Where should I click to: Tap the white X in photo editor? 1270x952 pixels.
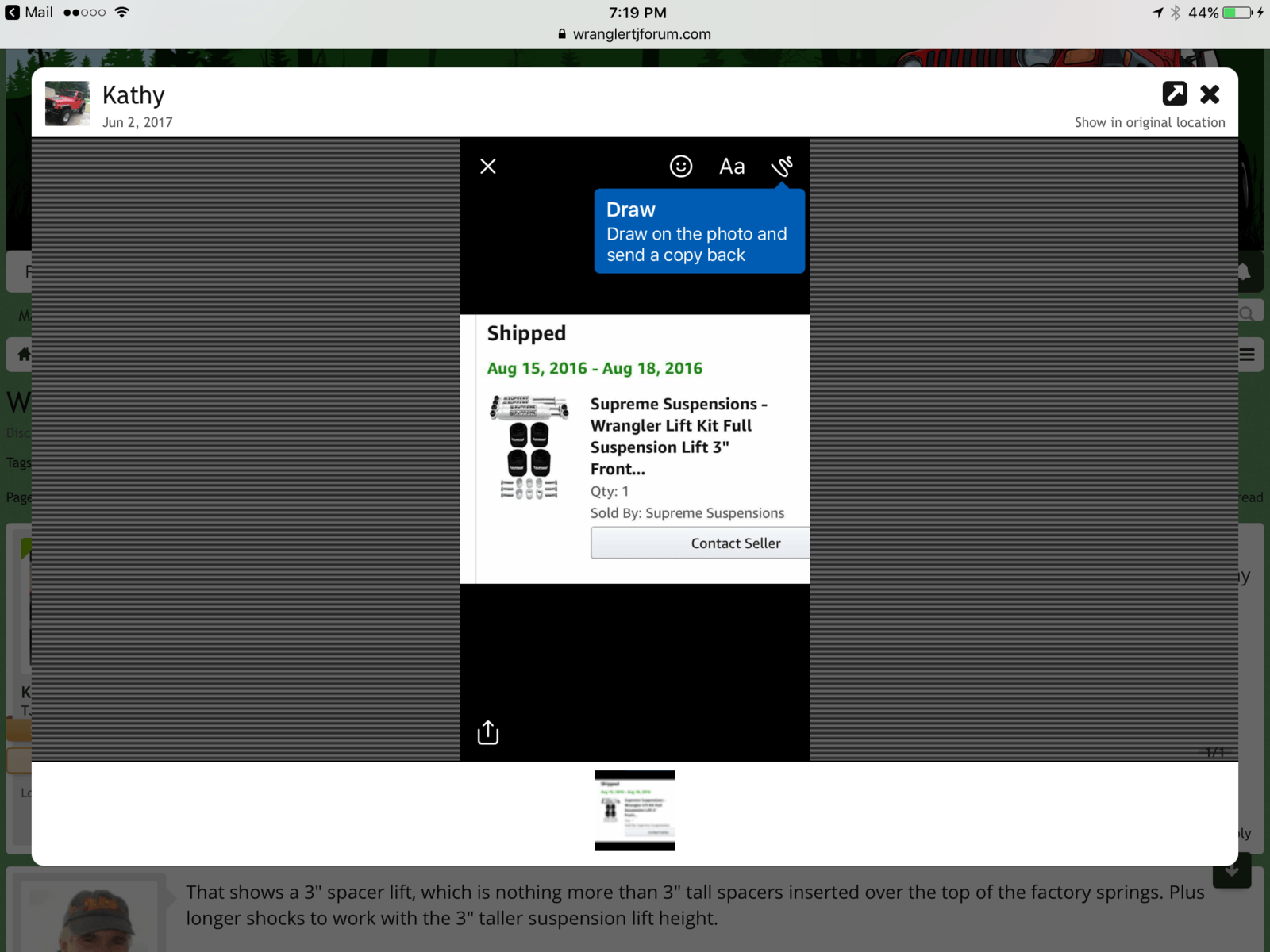click(488, 167)
